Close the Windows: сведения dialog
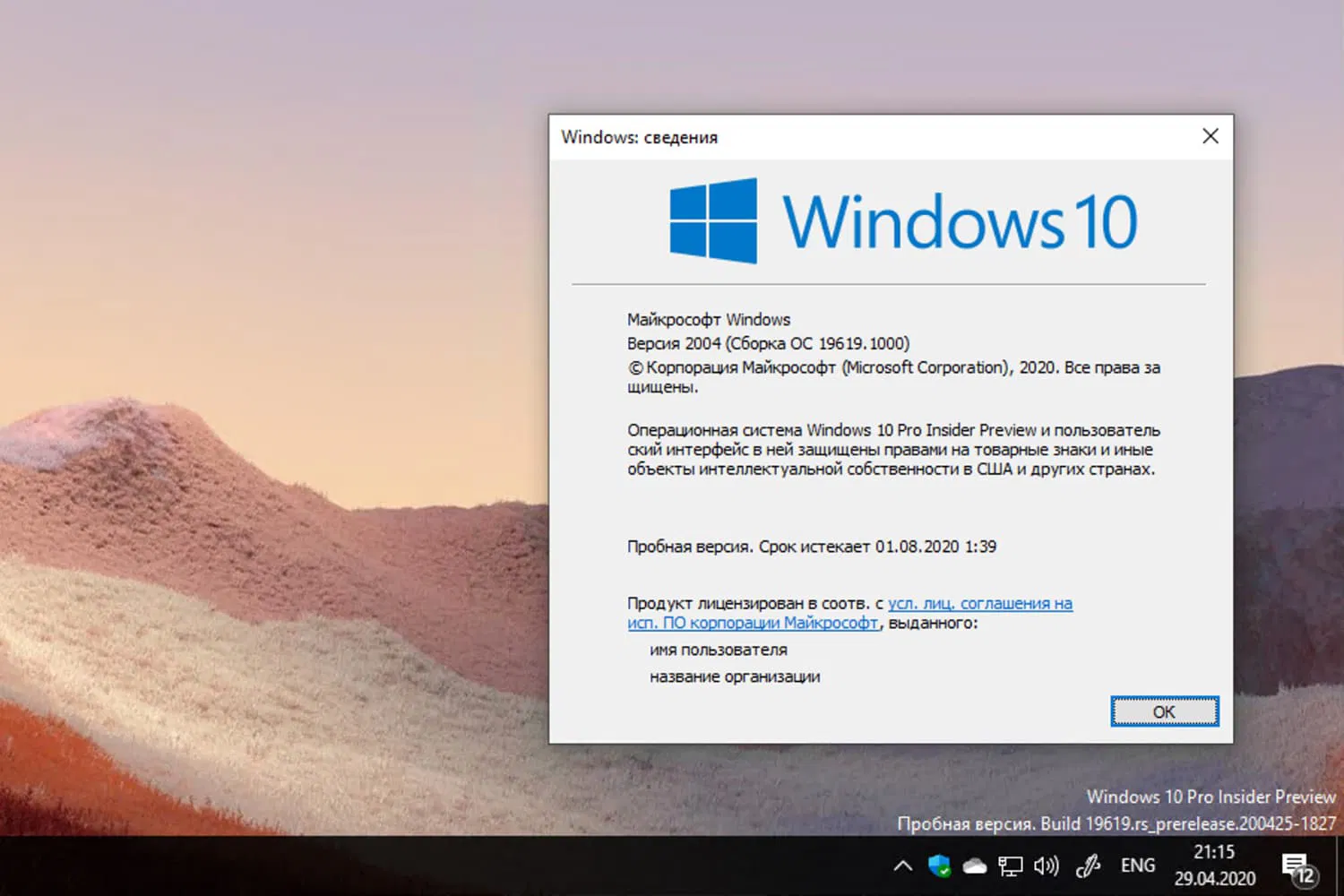1344x896 pixels. [x=1210, y=136]
